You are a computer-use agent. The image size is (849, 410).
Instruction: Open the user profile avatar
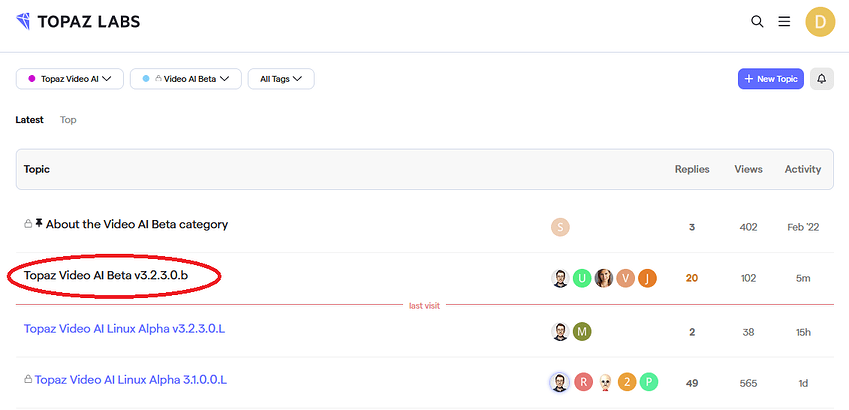coord(820,21)
